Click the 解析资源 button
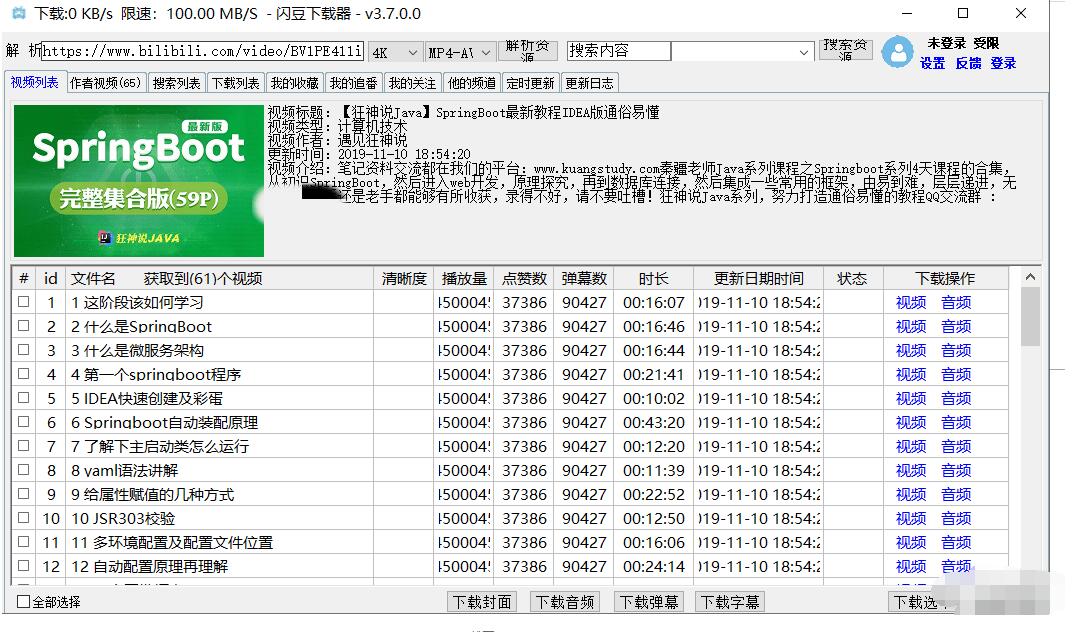The height and width of the screenshot is (632, 1074). (527, 51)
